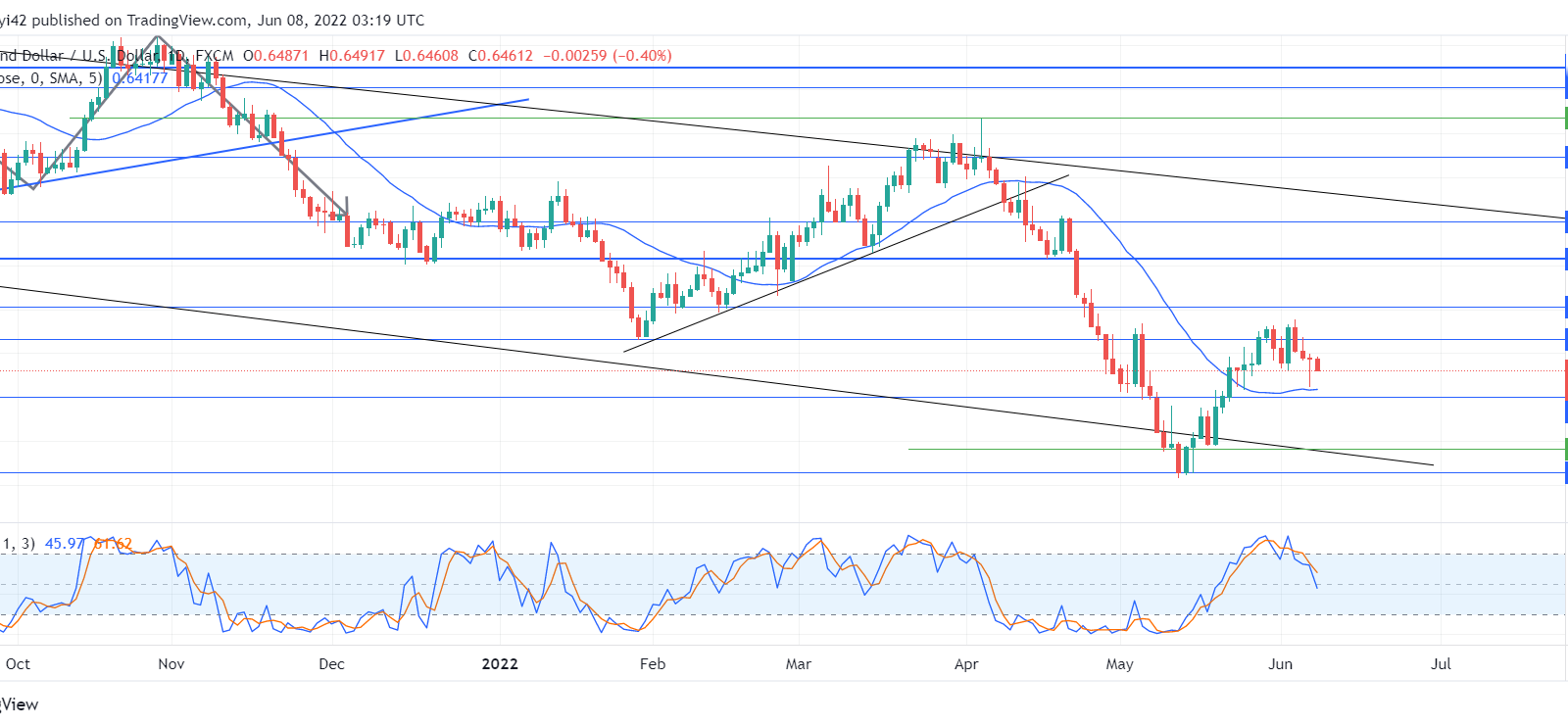Viewport: 1568px width, 727px height.
Task: Click the Apr label on the time axis
Action: 966,664
